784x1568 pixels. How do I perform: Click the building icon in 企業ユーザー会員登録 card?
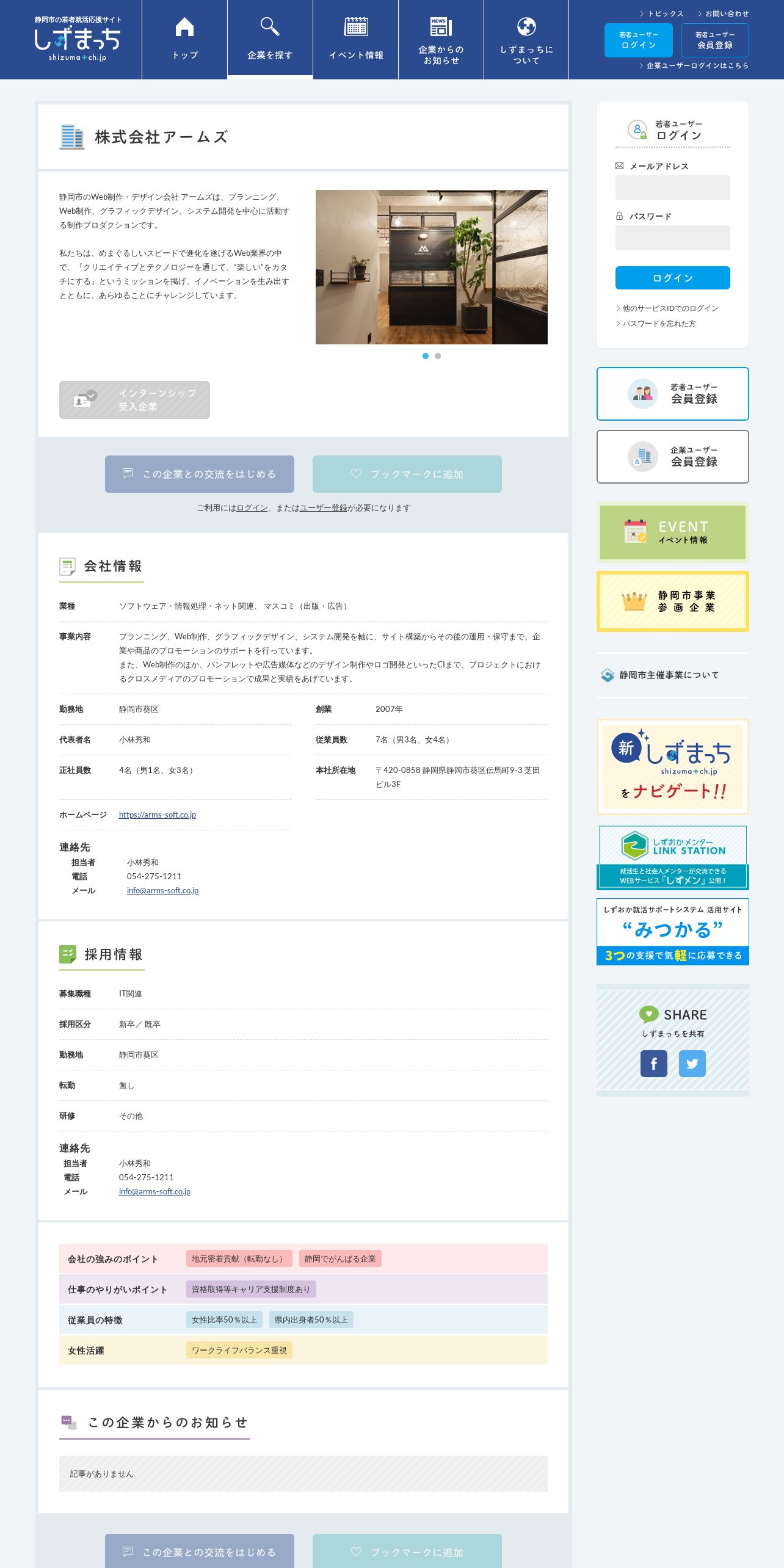642,457
